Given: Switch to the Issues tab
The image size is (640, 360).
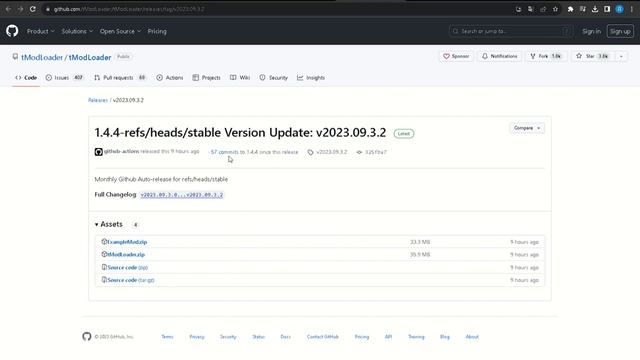Looking at the screenshot, I should click(64, 78).
